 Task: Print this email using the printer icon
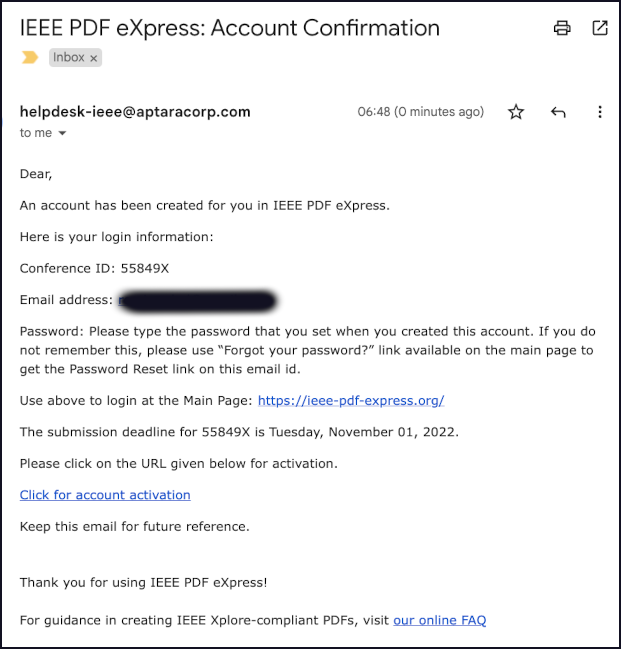[x=562, y=28]
